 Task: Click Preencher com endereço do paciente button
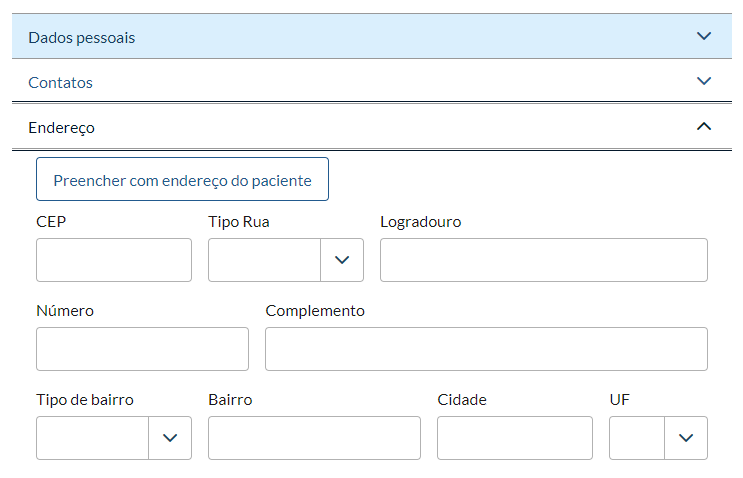(x=182, y=180)
